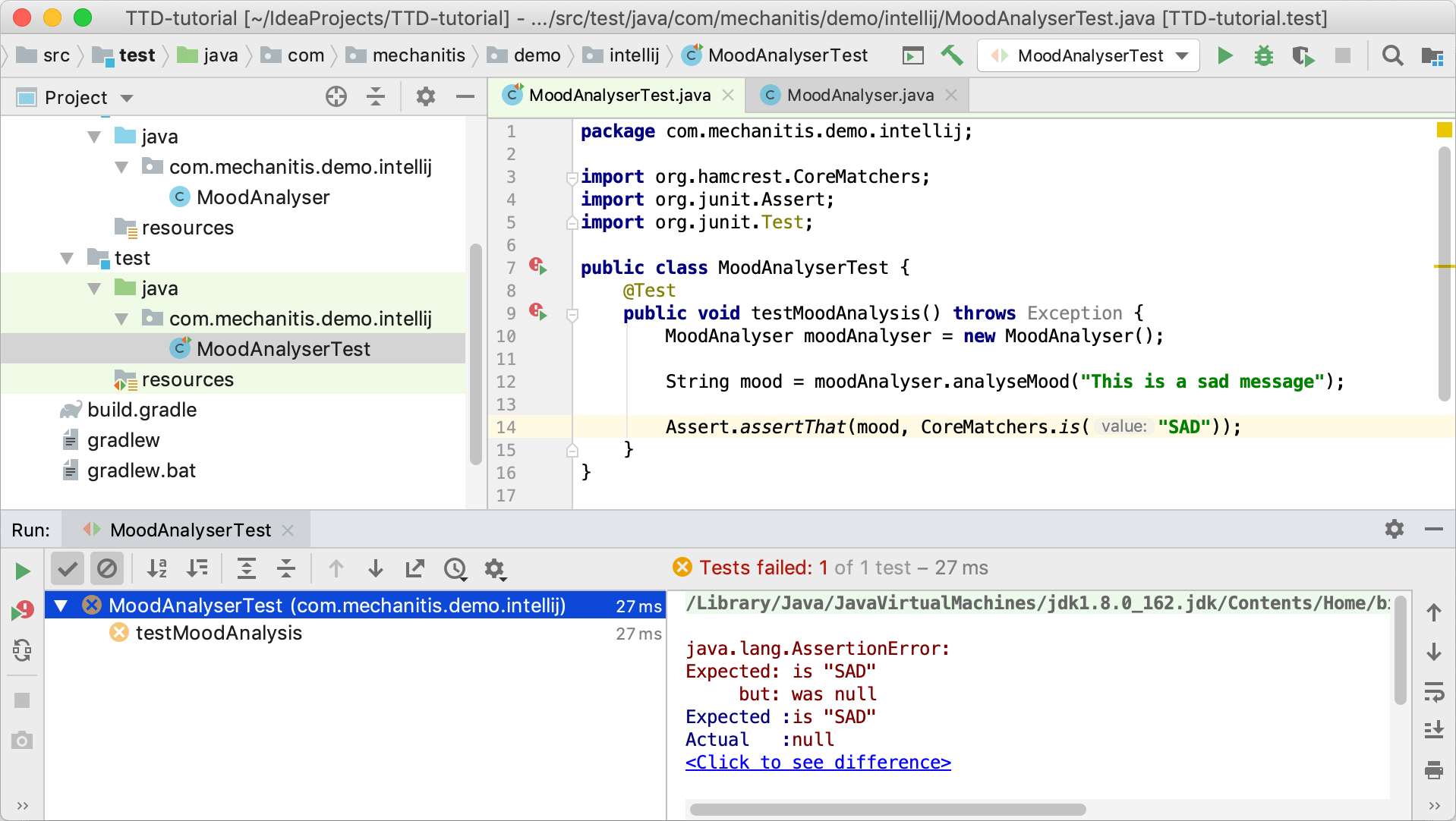This screenshot has width=1456, height=821.
Task: Toggle soft-wrap in console output
Action: click(1433, 691)
